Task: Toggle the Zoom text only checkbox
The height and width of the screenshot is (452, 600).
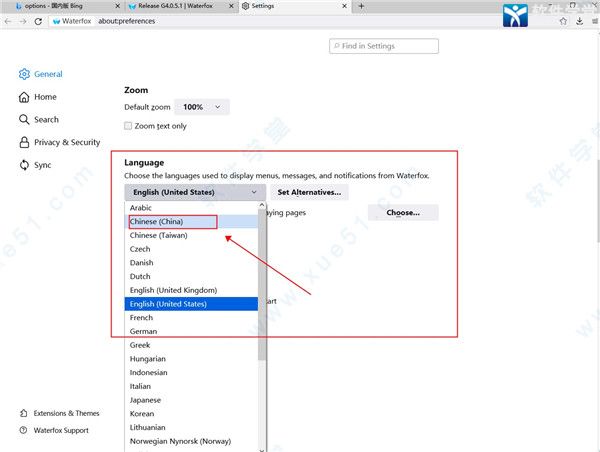Action: [x=128, y=126]
